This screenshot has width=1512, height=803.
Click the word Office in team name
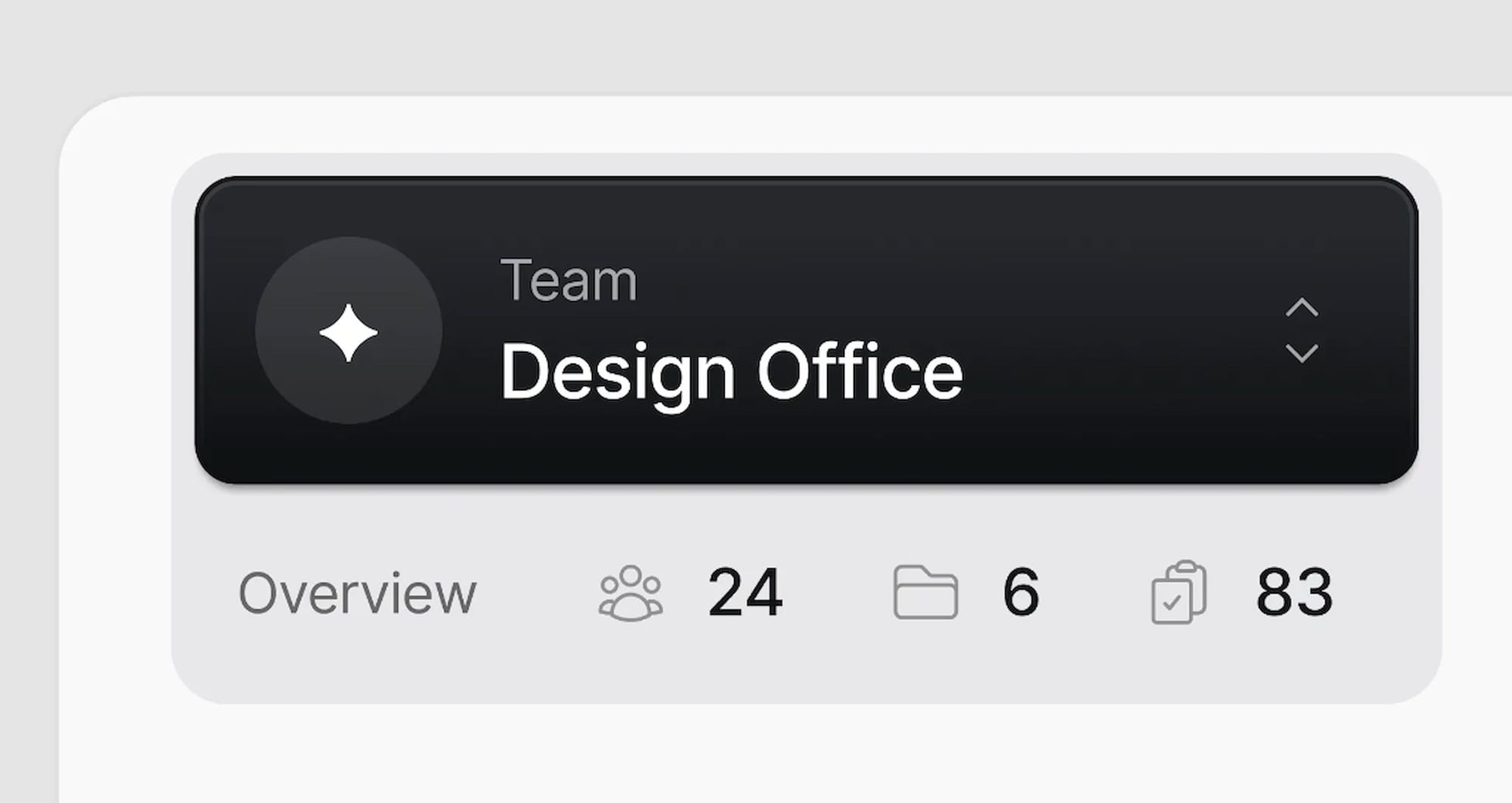(860, 370)
